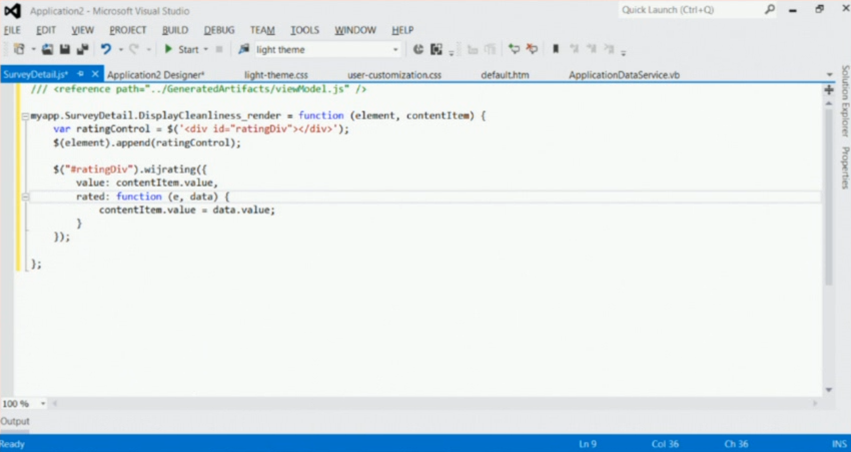
Task: Click the decrease indent toolbar icon
Action: [472, 49]
